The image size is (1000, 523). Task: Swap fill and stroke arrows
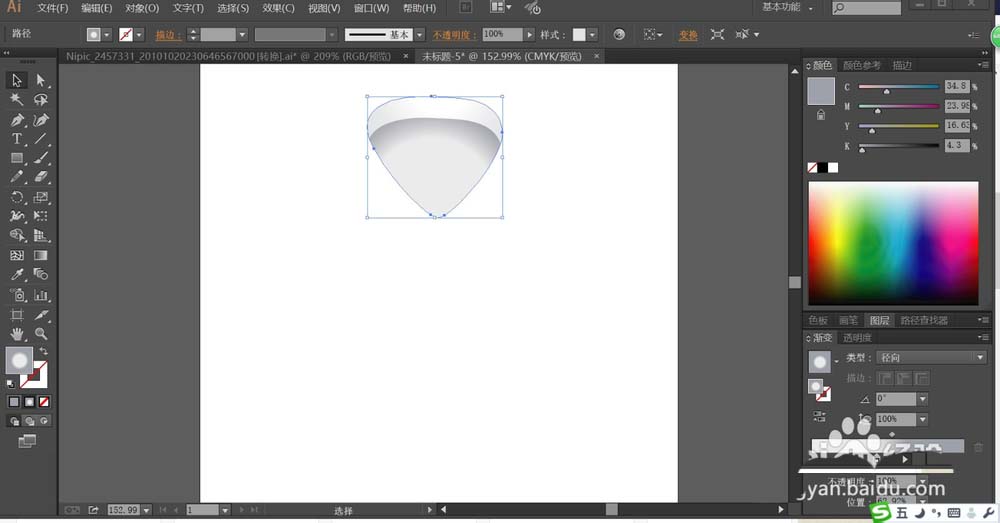(x=43, y=351)
